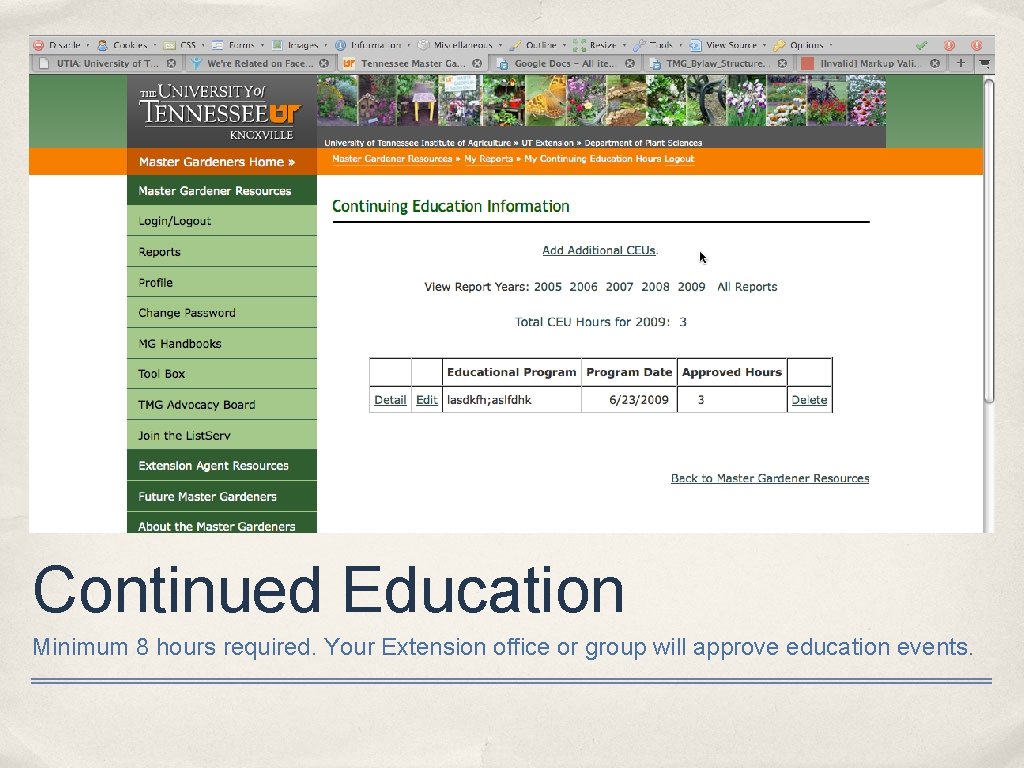Close the Google Docs tab

[630, 63]
